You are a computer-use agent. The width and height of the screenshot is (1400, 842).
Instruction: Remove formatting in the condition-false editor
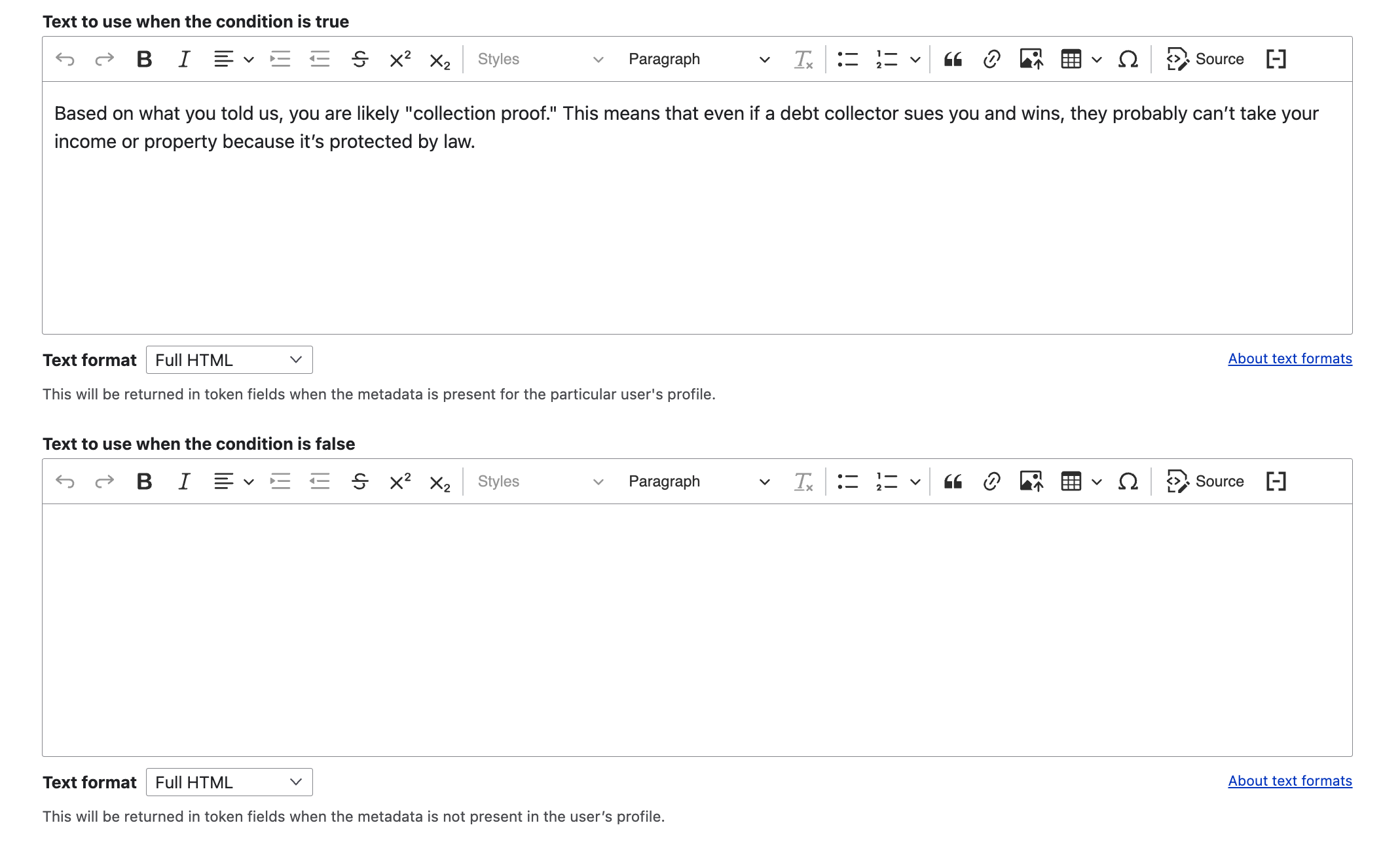[803, 482]
